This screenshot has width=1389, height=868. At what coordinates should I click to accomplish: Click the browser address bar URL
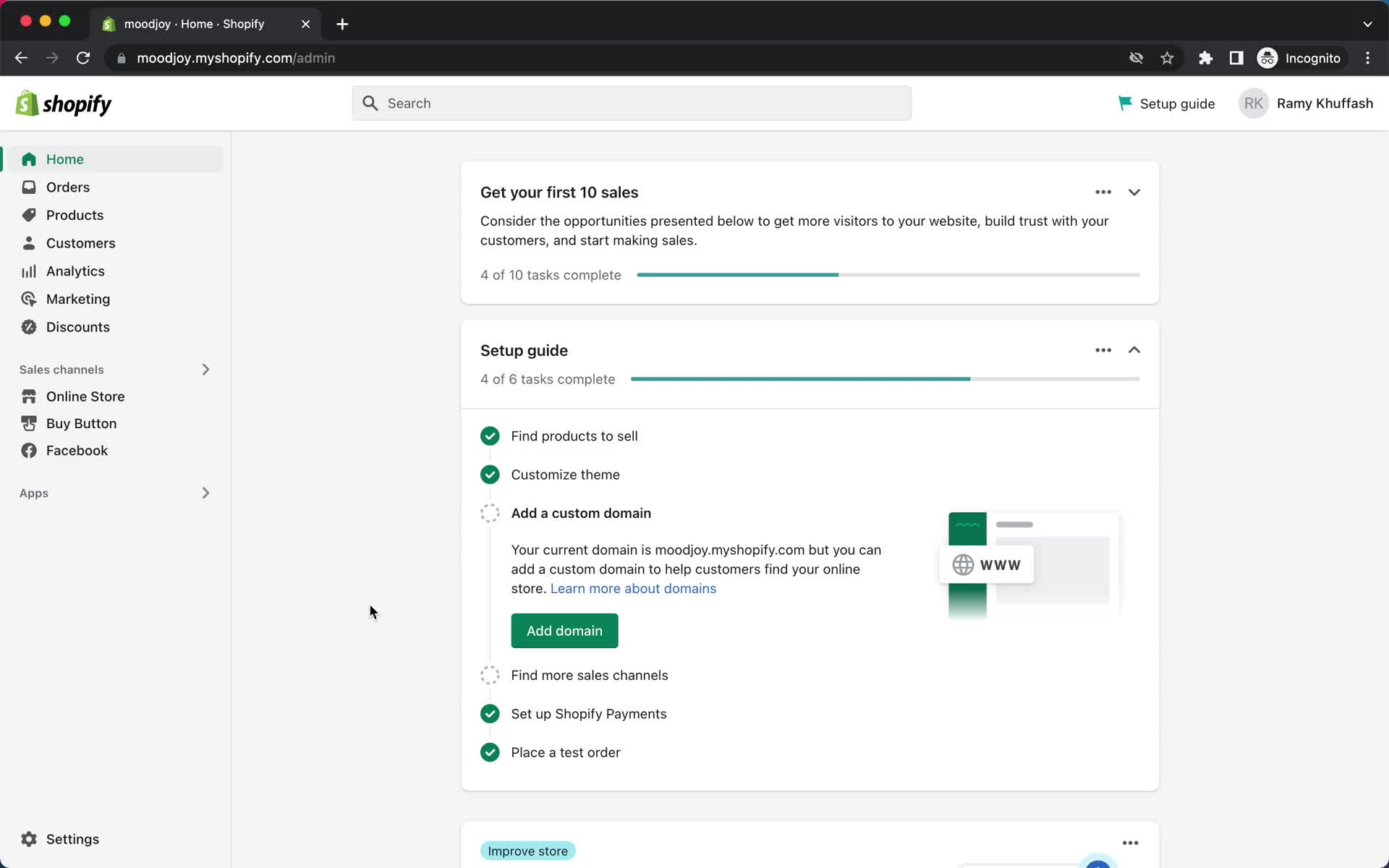click(x=236, y=58)
